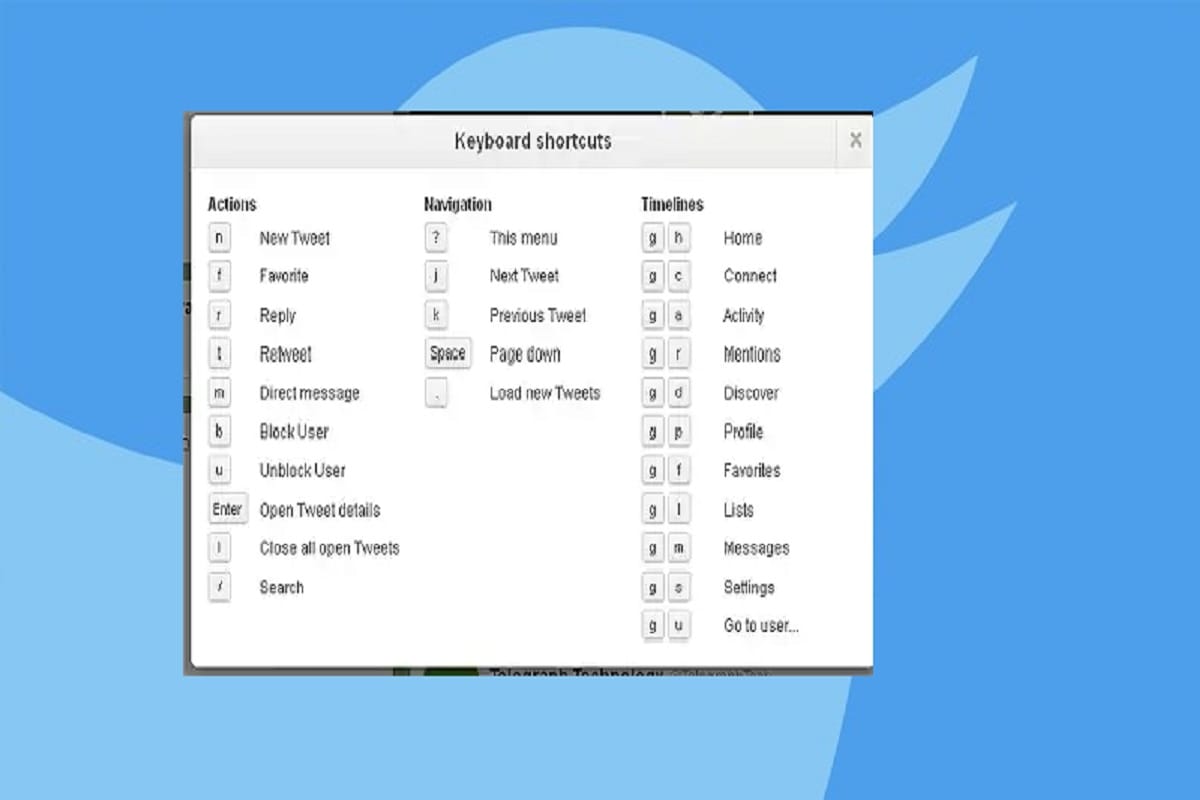Click the 'b' key beside Block User

click(x=219, y=432)
